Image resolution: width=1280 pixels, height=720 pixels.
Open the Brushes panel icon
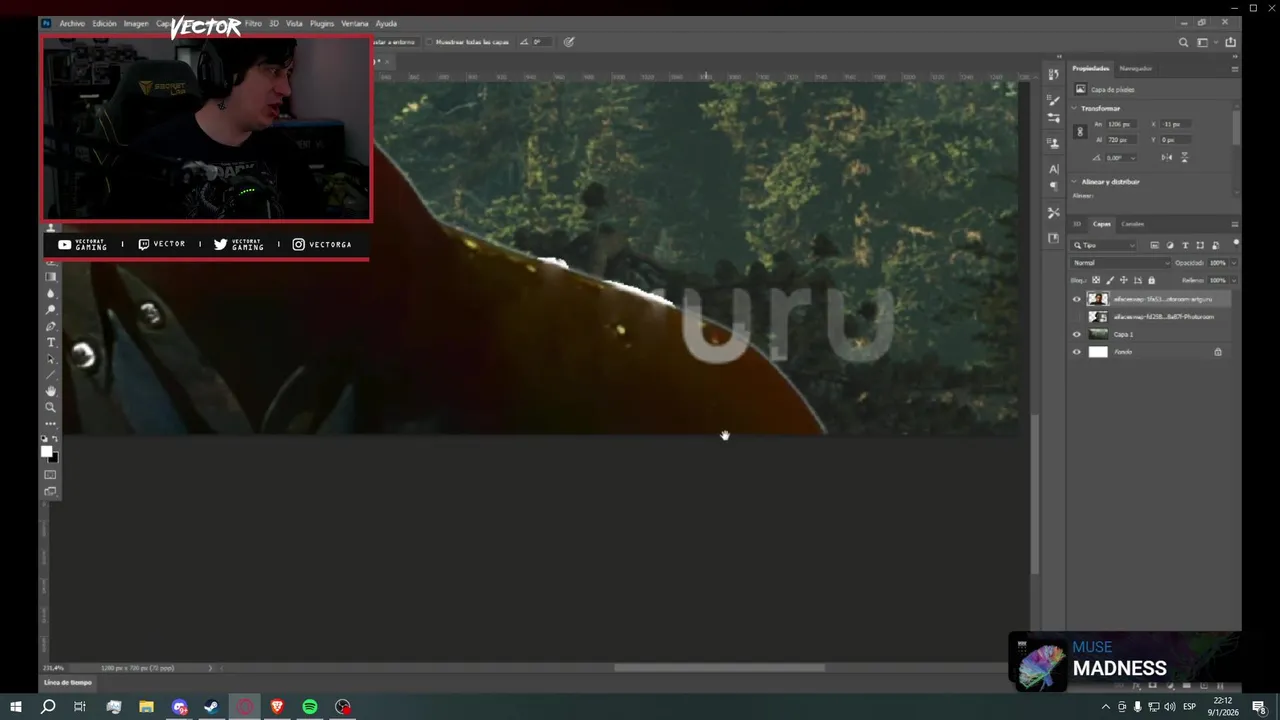1053,100
